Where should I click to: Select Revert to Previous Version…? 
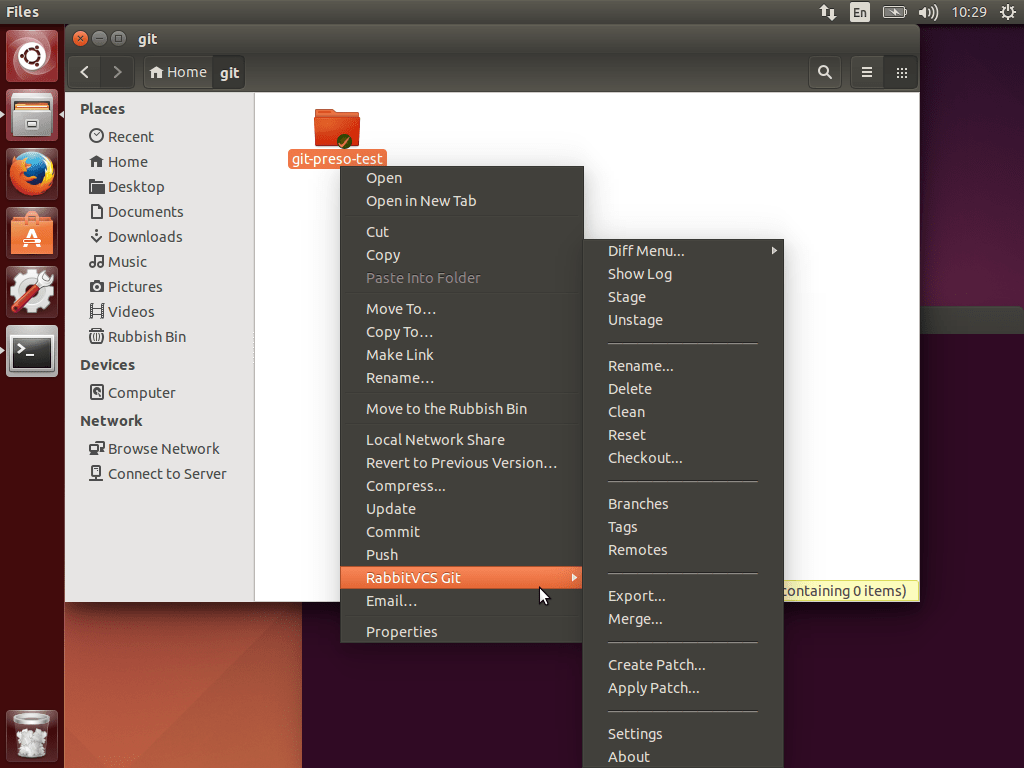tap(462, 462)
